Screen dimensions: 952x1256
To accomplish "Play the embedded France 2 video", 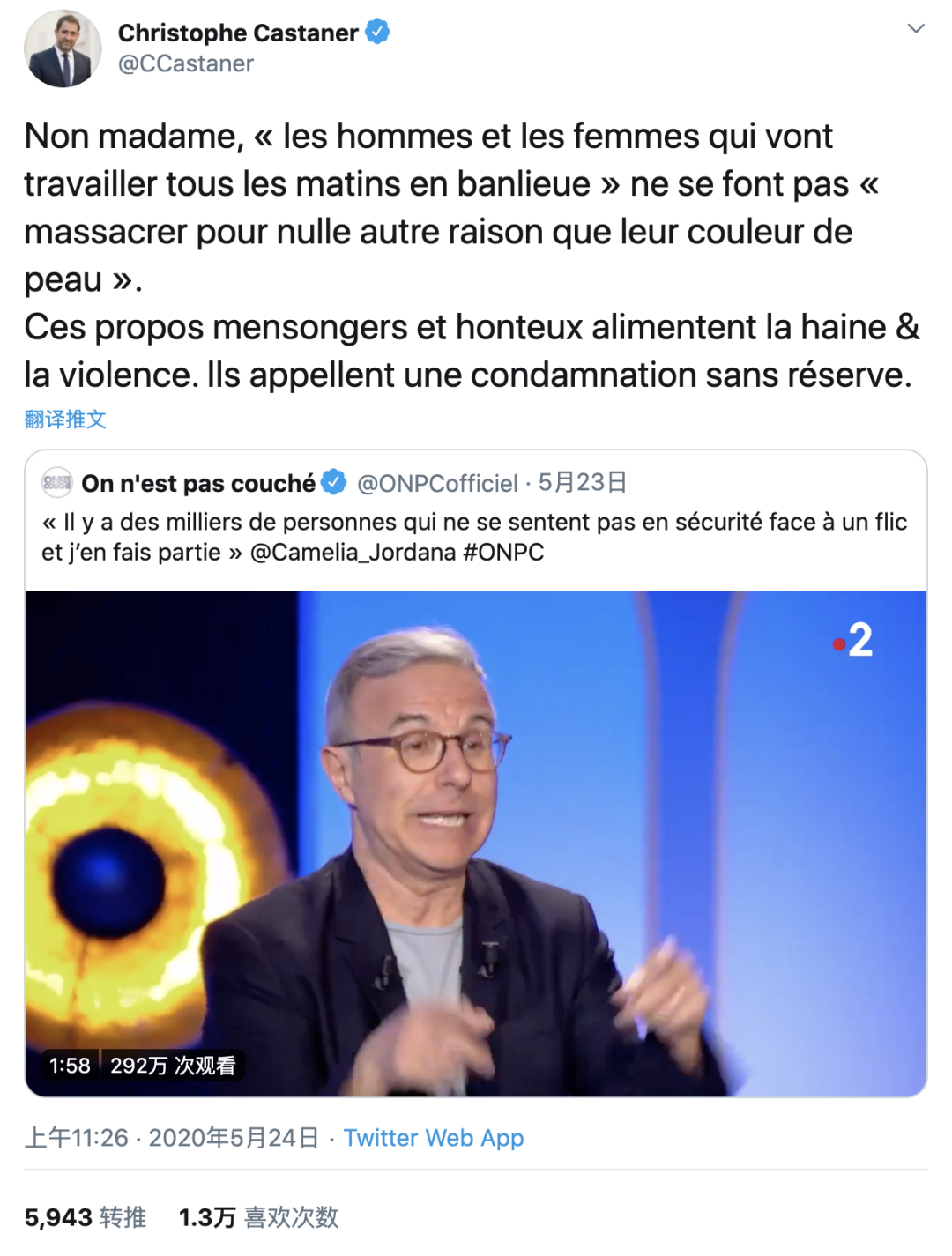I will coord(476,844).
